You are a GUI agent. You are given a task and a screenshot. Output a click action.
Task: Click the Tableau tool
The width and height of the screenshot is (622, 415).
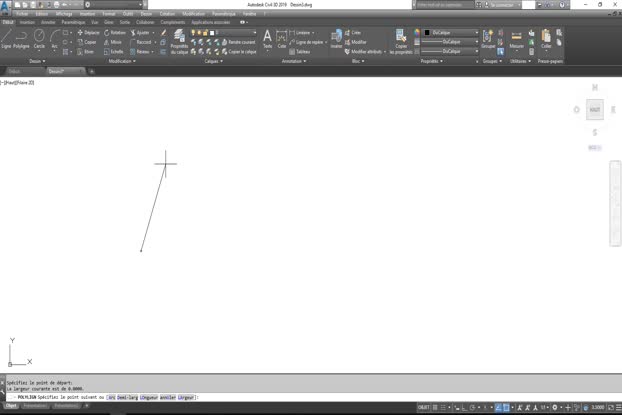coord(299,52)
